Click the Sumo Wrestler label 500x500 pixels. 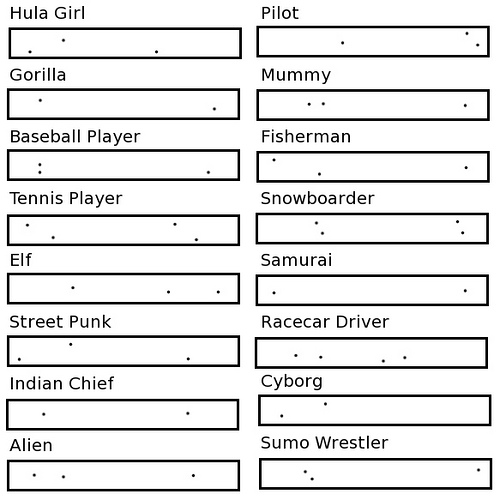click(324, 443)
